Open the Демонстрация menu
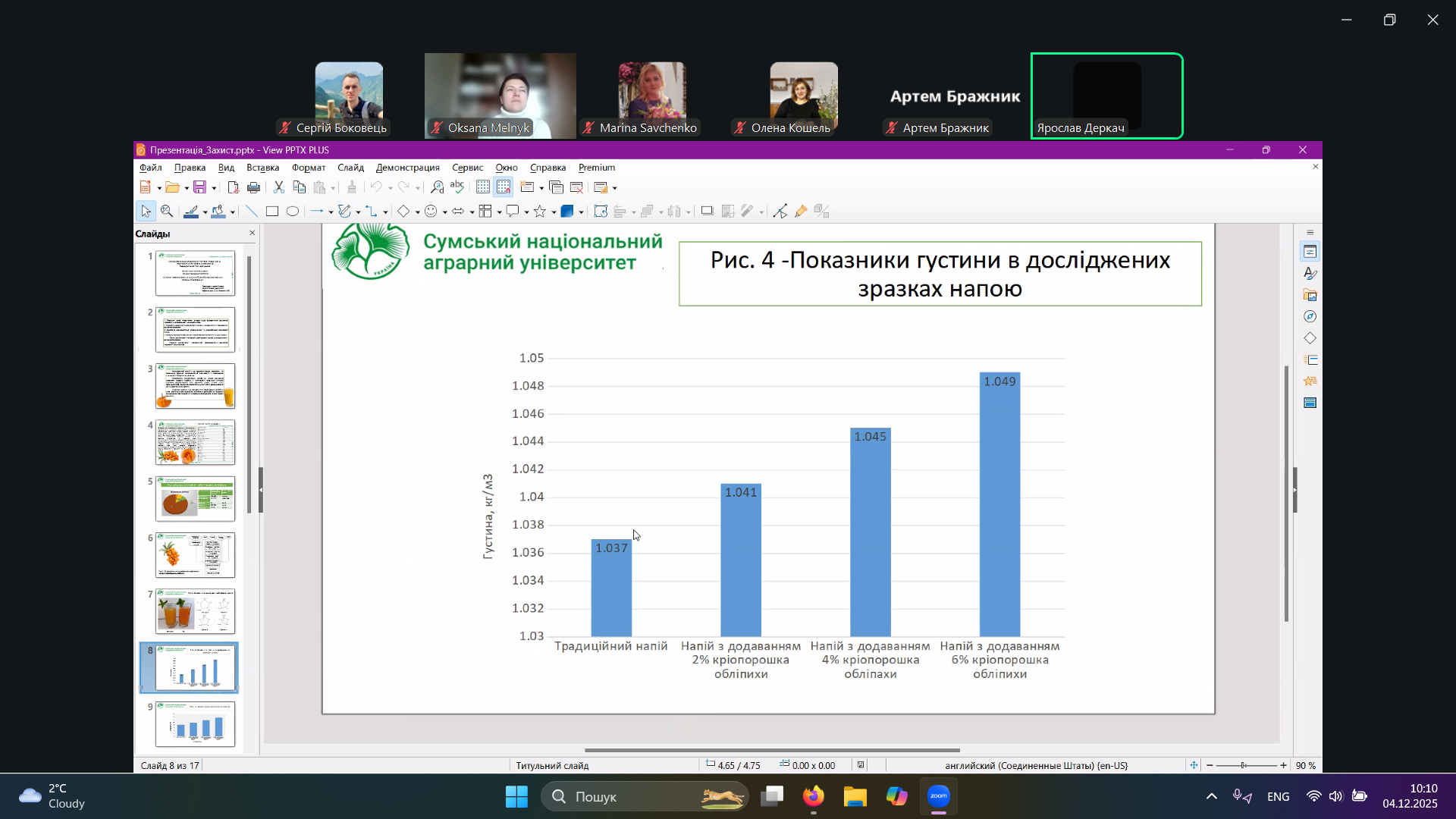This screenshot has width=1456, height=819. 407,168
